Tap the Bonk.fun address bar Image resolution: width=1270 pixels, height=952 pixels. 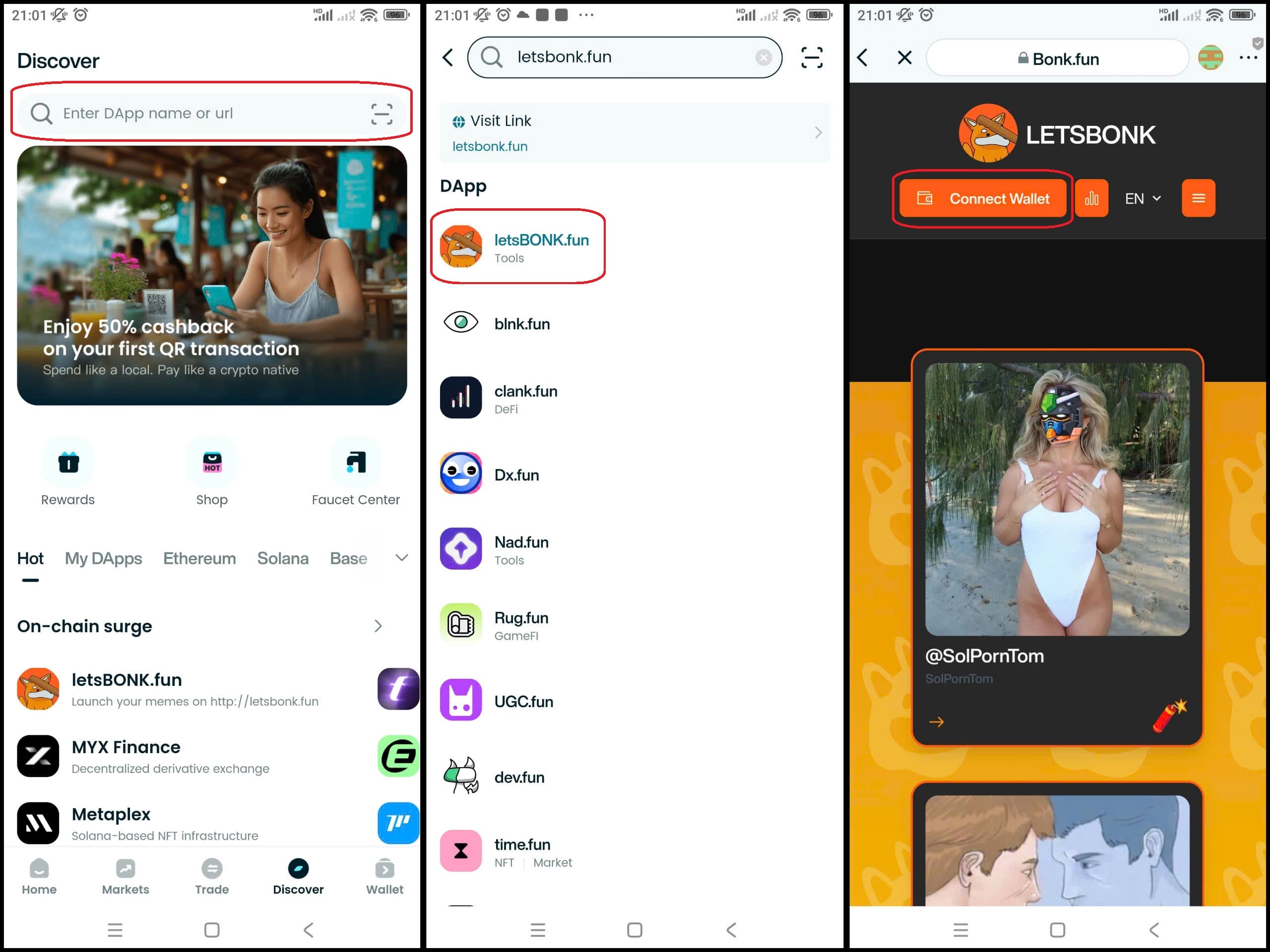coord(1058,58)
